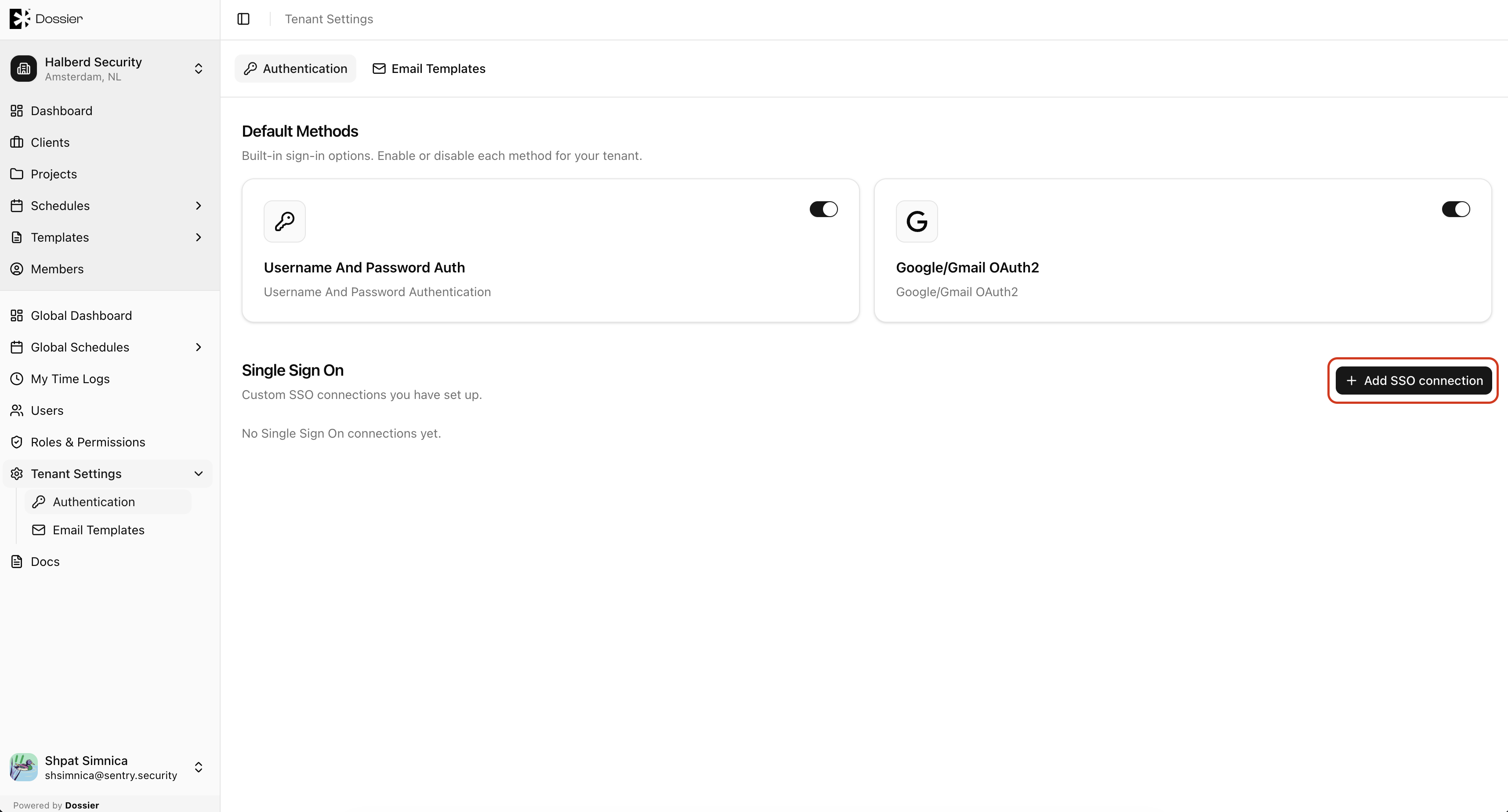The image size is (1508, 812).
Task: Open the Shpat Simnica account menu chevron
Action: [x=199, y=768]
